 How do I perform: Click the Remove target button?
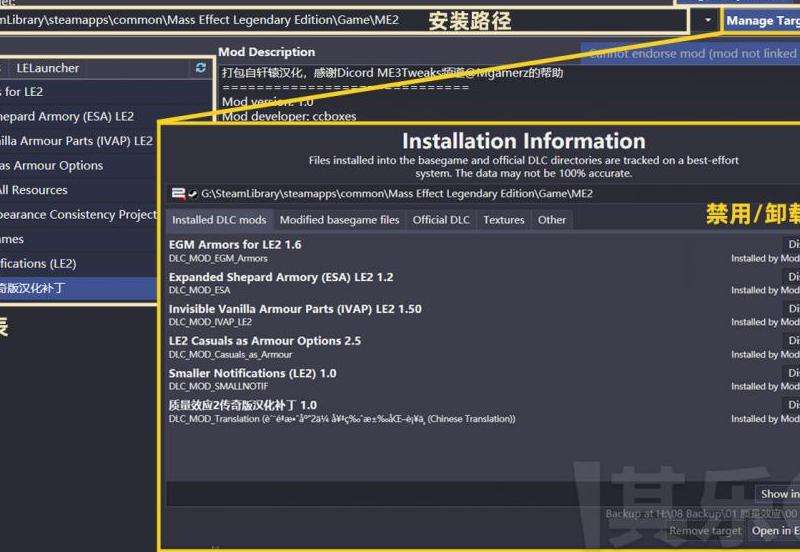705,531
